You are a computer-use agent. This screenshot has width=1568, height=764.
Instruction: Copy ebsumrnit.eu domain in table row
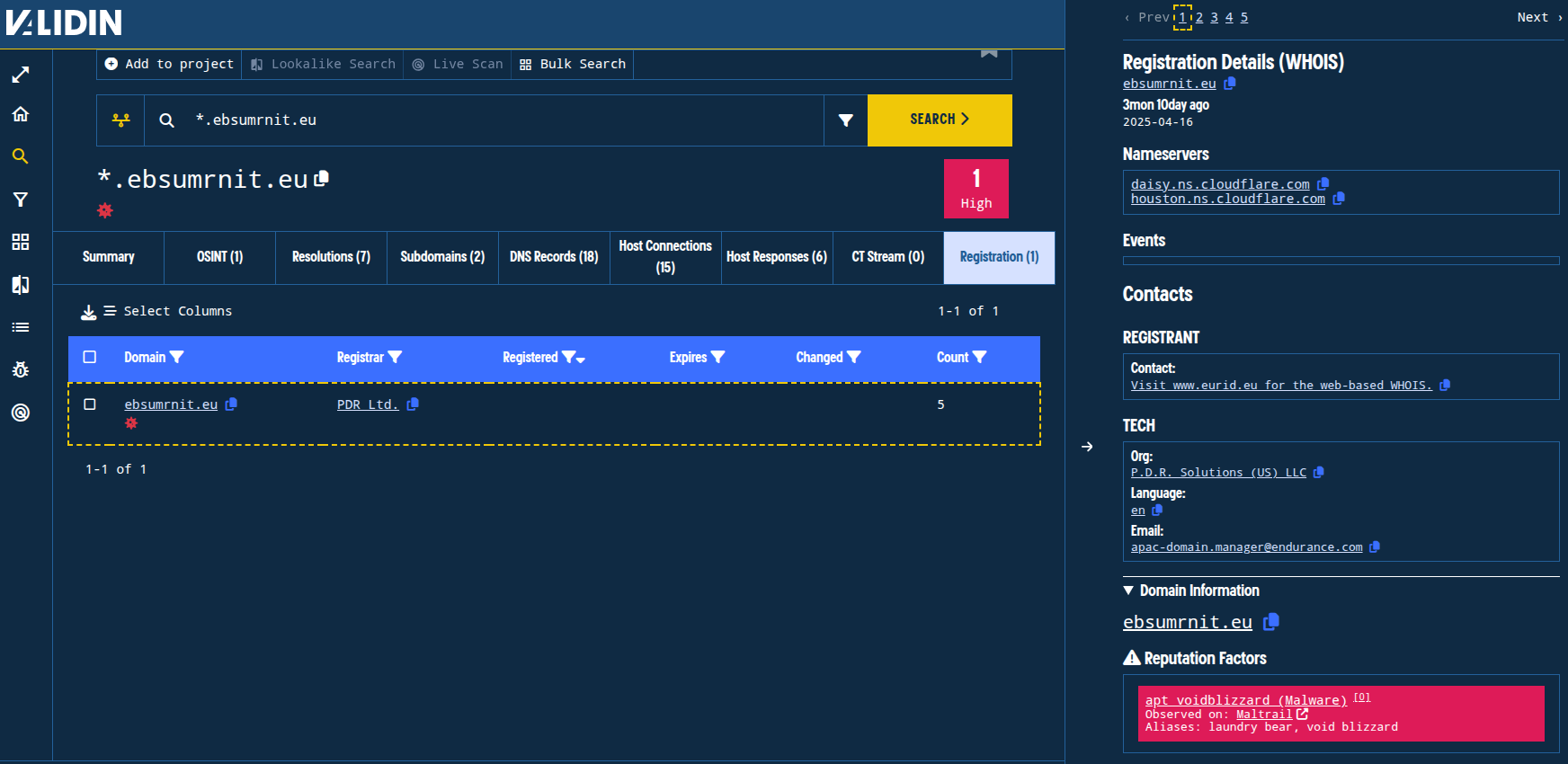(231, 404)
